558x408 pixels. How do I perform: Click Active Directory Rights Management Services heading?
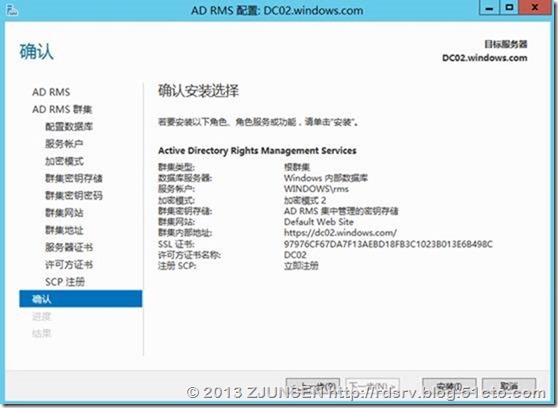coord(257,151)
